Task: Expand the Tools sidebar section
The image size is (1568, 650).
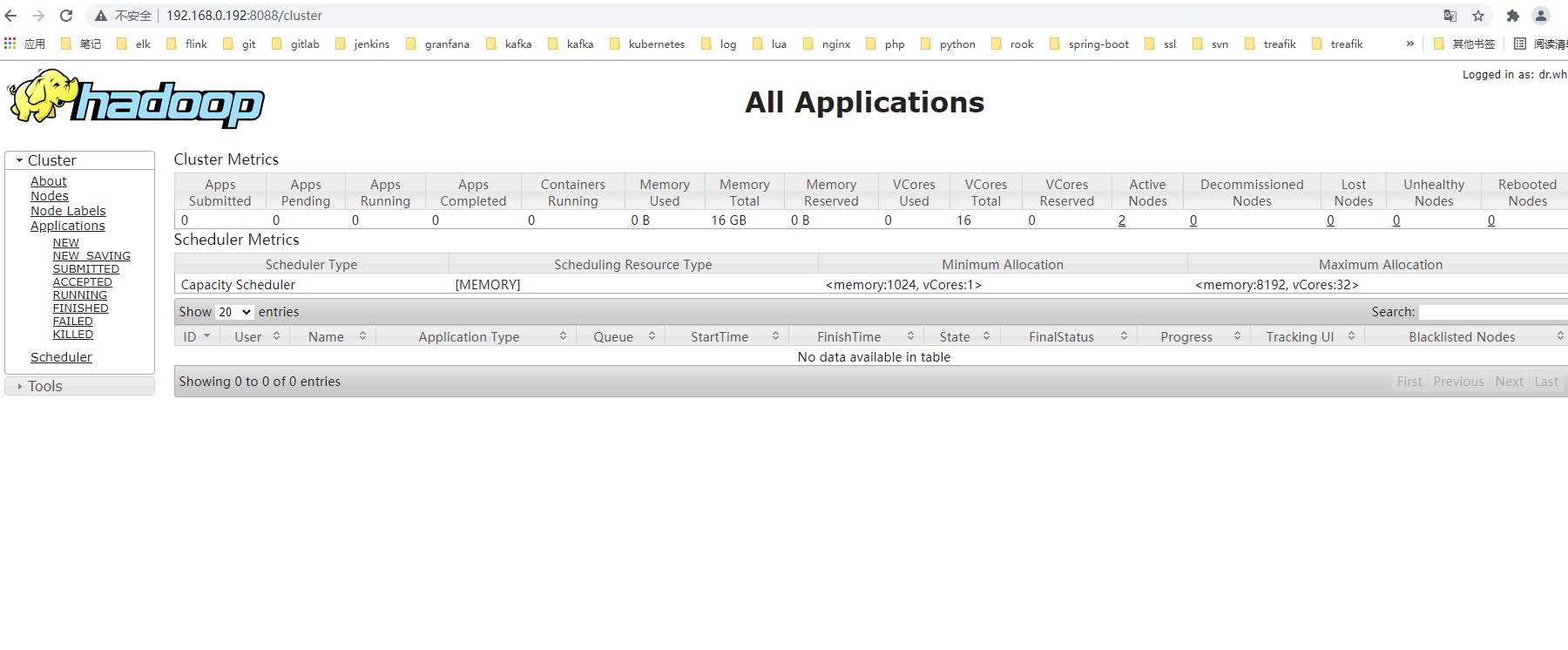Action: (79, 386)
